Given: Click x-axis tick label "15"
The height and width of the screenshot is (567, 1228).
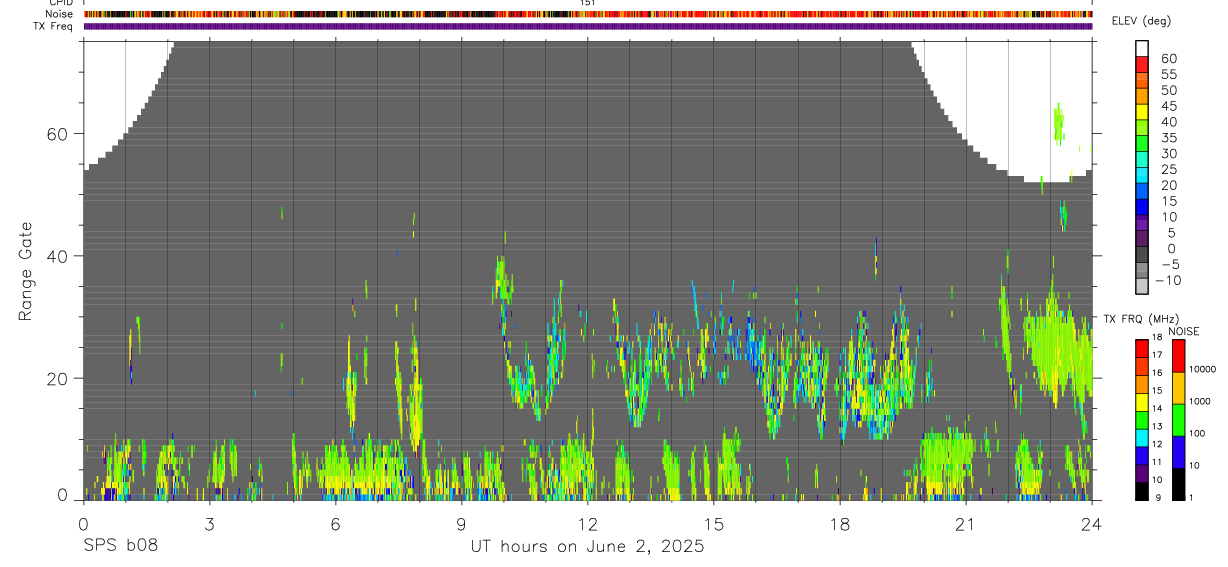Looking at the screenshot, I should [713, 523].
